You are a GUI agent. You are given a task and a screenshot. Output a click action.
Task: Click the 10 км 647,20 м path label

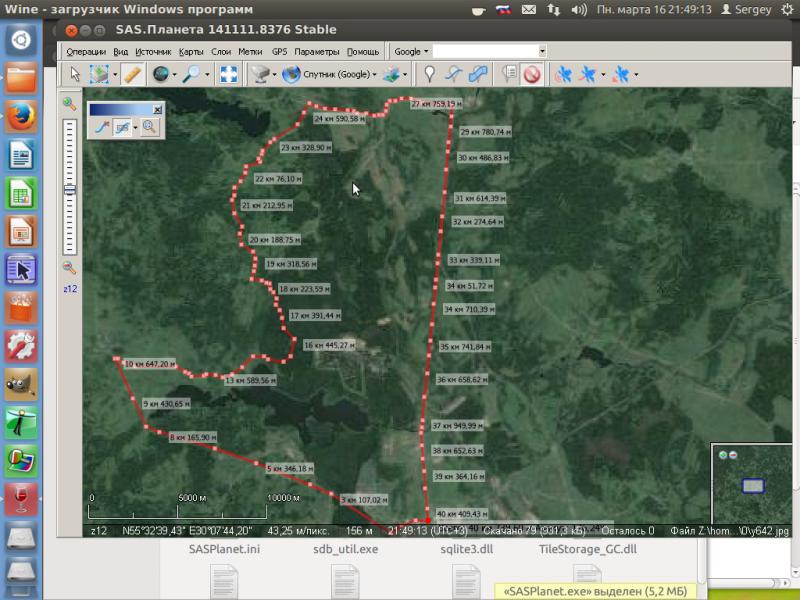tap(150, 364)
